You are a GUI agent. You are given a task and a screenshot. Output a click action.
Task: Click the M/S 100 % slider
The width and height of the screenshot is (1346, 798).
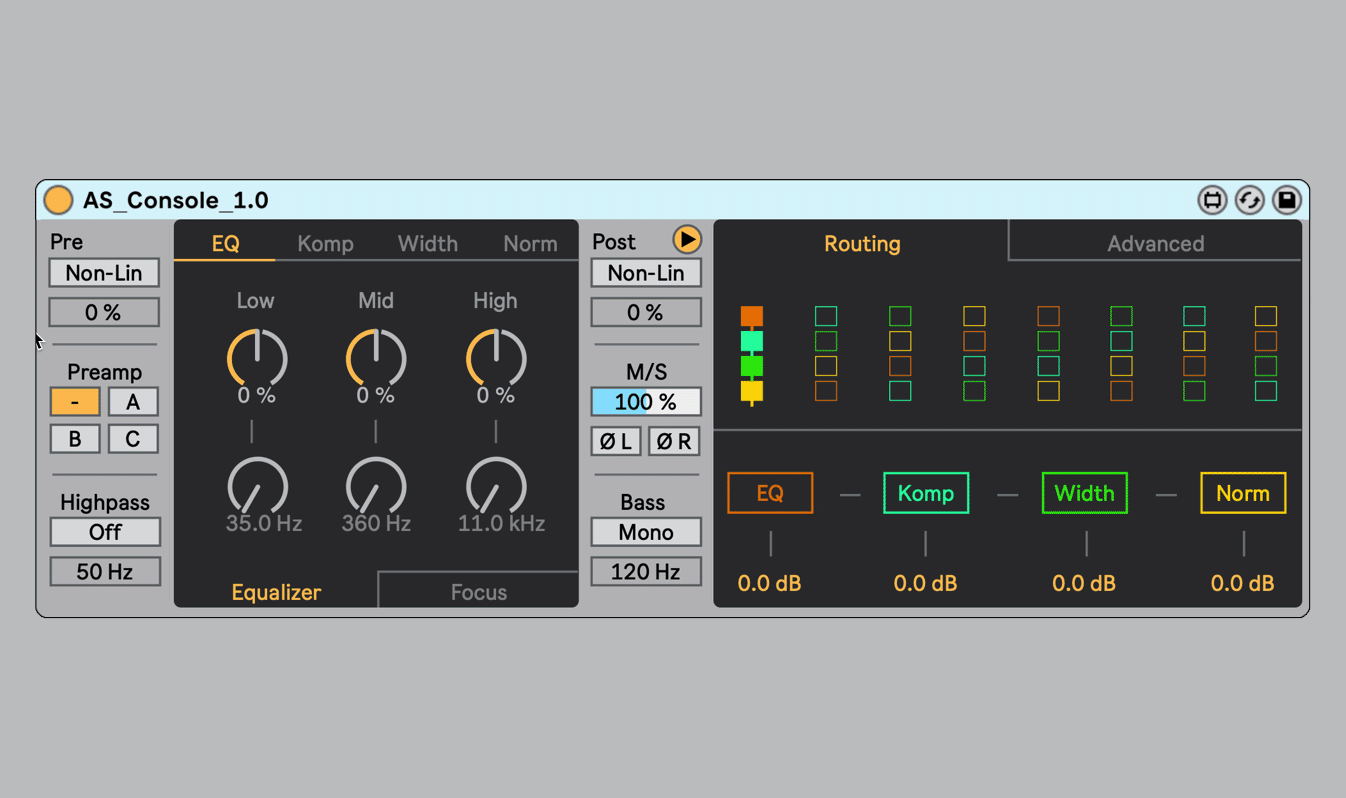tap(646, 402)
